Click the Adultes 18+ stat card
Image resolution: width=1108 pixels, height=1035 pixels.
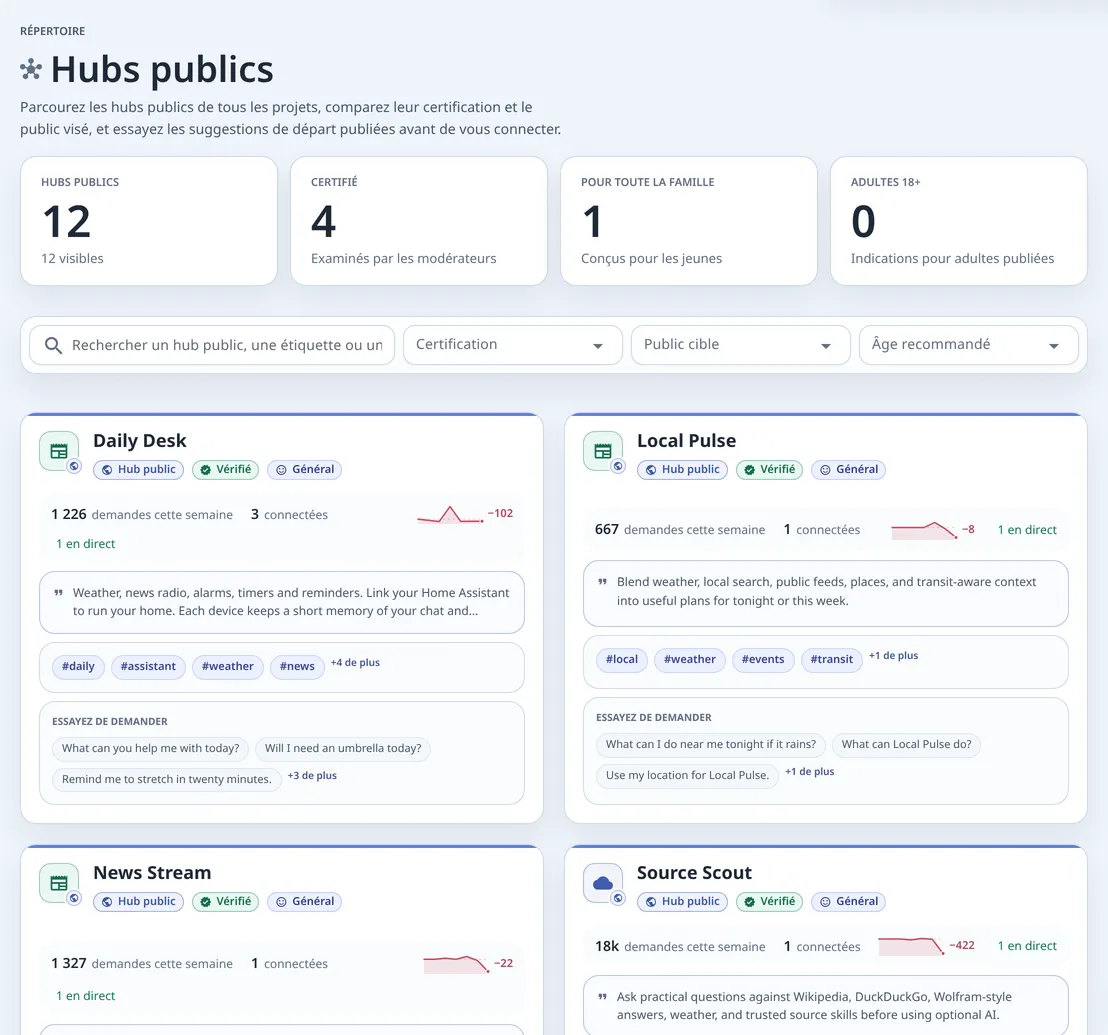pos(959,221)
